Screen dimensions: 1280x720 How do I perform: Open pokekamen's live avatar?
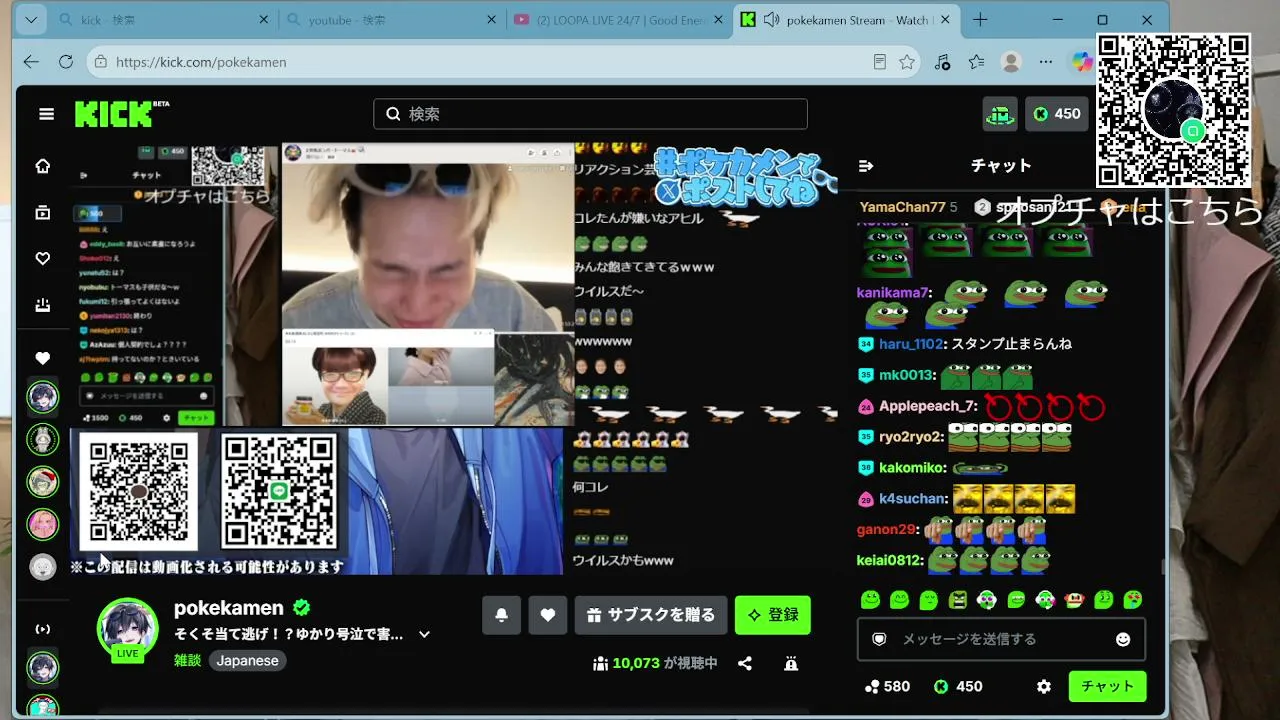pos(127,628)
